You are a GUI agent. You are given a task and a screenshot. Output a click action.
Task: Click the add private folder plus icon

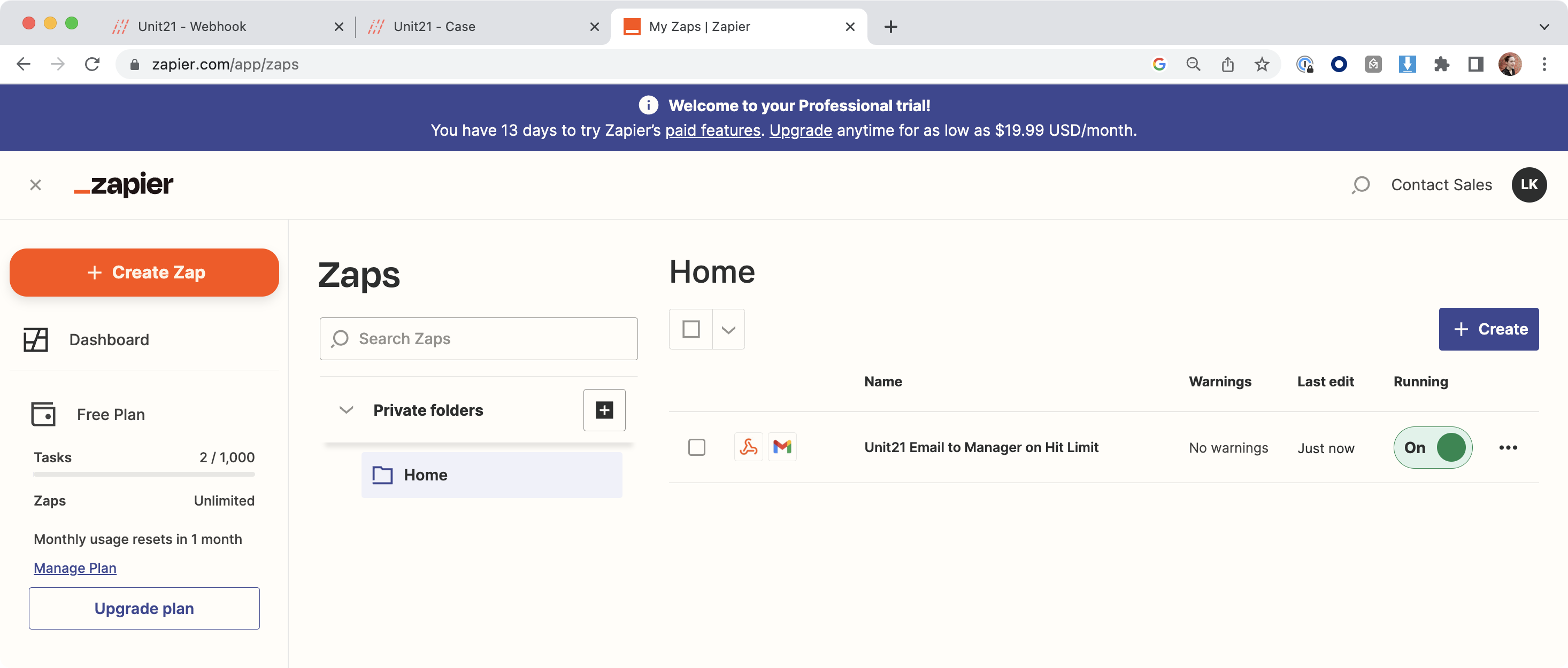(x=604, y=410)
